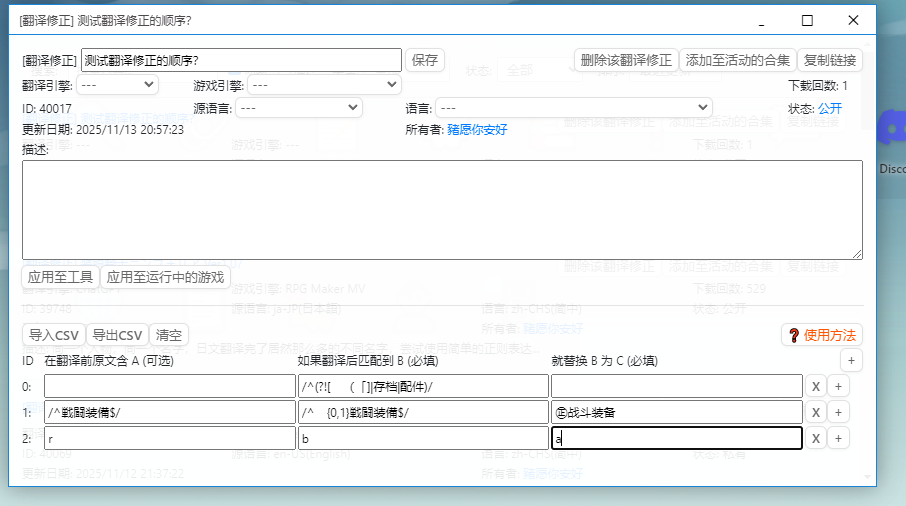Open the 游戏引擎 dropdown
Viewport: 906px width, 506px height.
pyautogui.click(x=324, y=85)
